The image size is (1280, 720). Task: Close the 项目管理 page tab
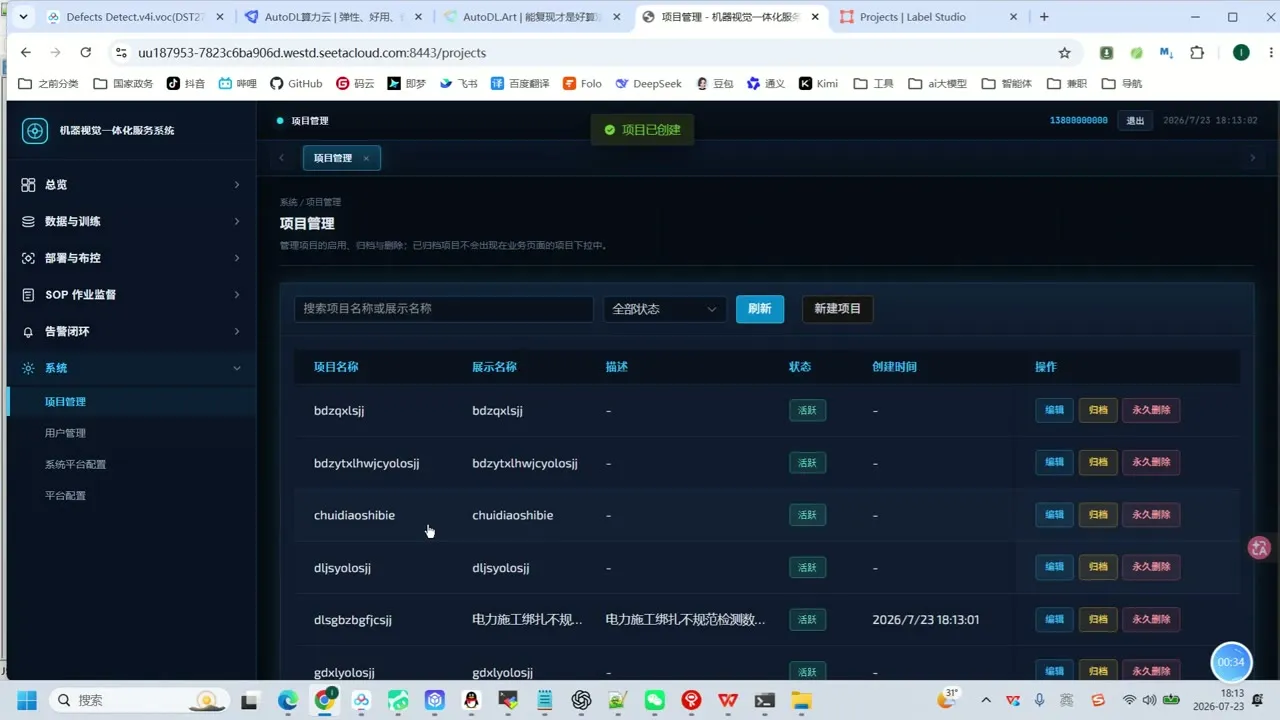366,158
